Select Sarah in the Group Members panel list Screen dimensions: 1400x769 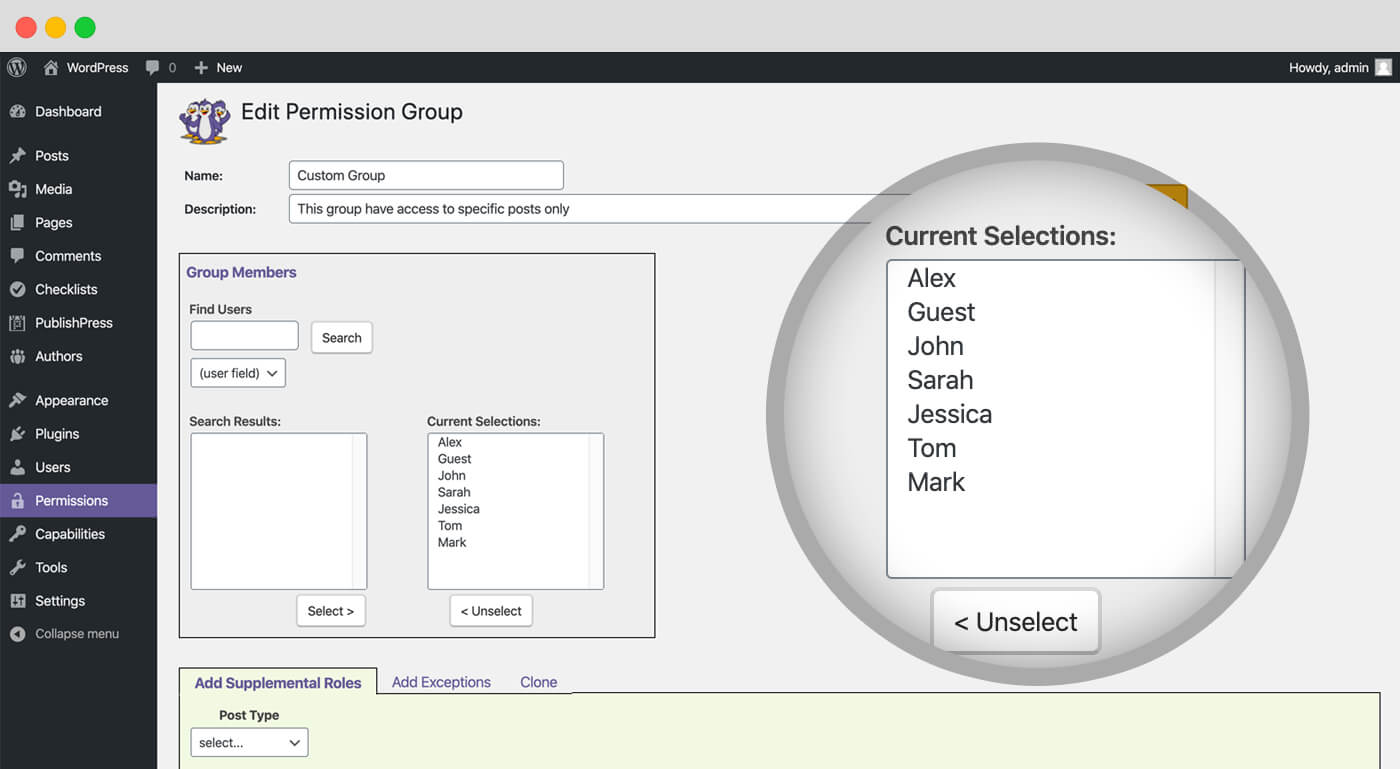[453, 492]
